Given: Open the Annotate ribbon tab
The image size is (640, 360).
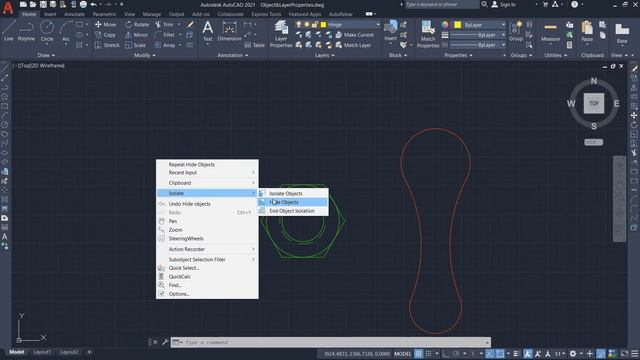Looking at the screenshot, I should coord(74,14).
